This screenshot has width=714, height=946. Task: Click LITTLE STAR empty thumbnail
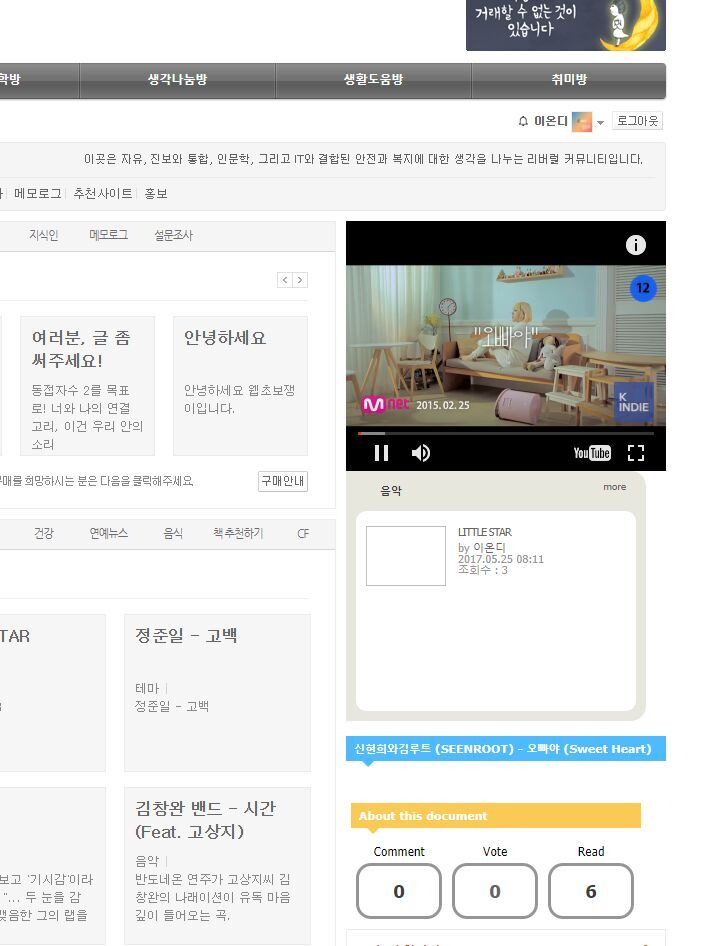406,556
